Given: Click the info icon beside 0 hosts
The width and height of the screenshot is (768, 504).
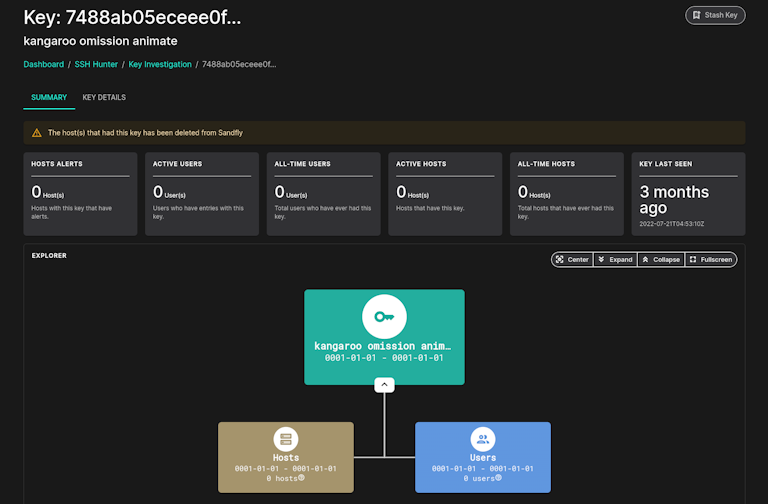Looking at the screenshot, I should point(301,478).
